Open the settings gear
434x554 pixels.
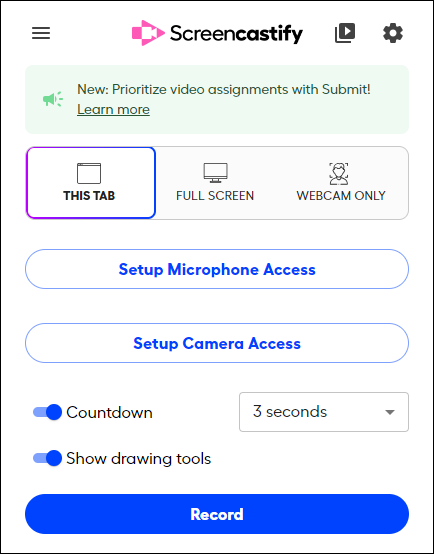click(393, 33)
